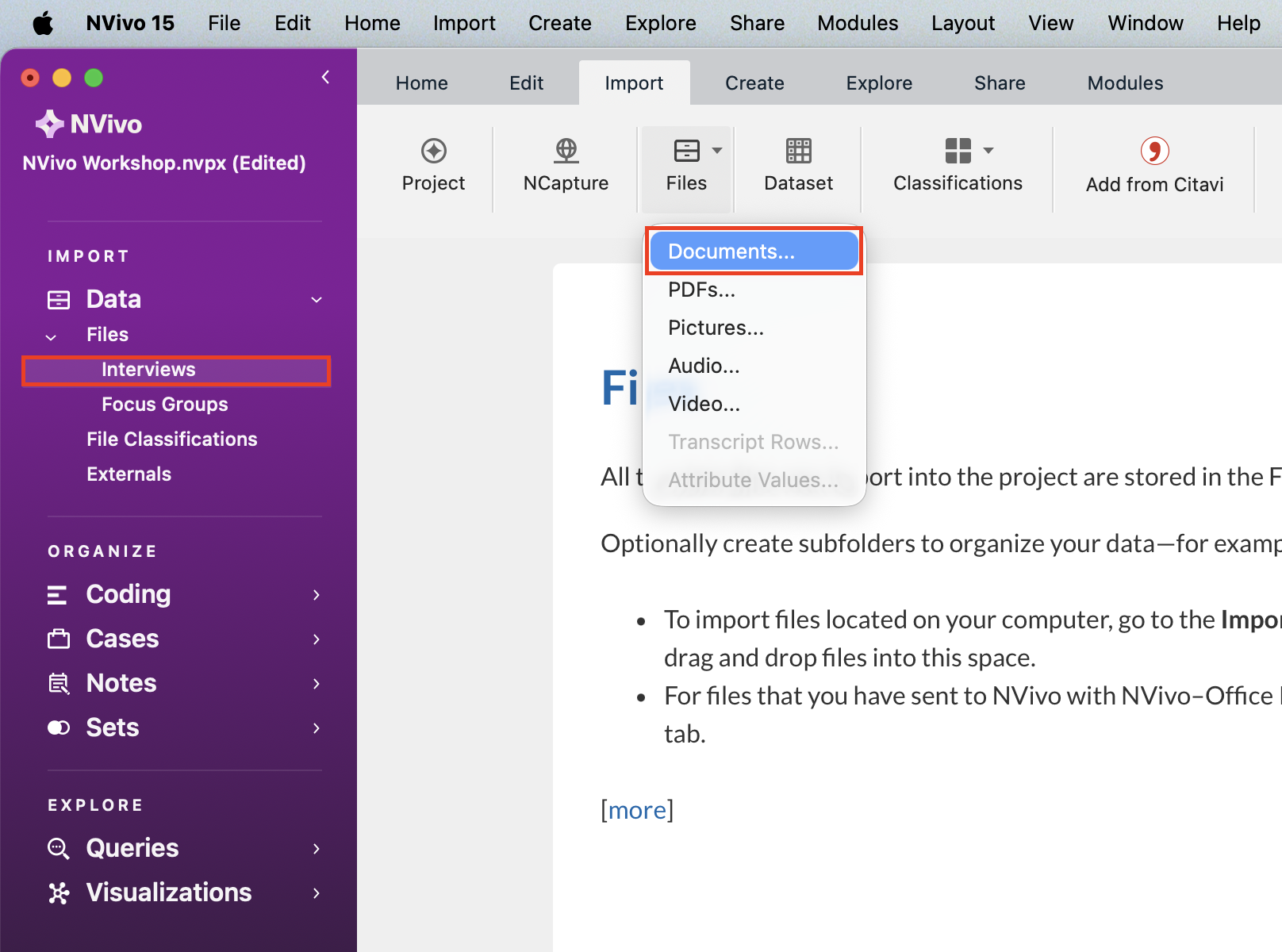
Task: Click the NVivo logo in sidebar
Action: click(89, 124)
